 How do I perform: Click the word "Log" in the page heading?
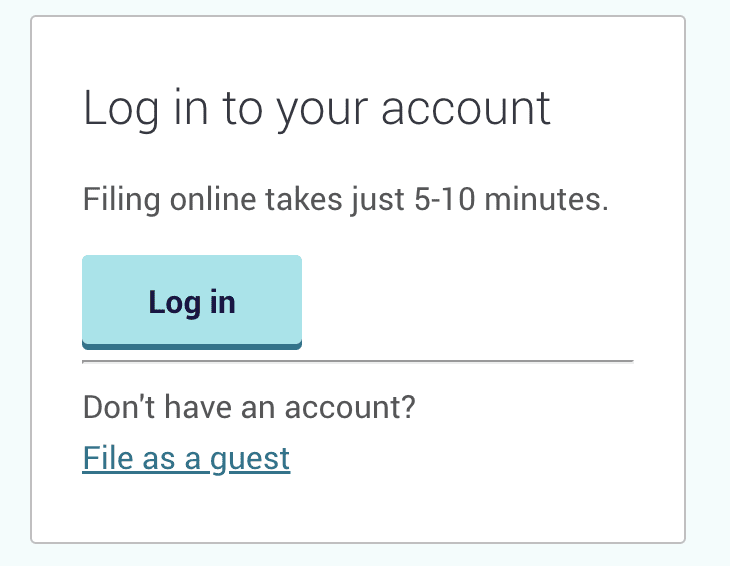121,109
